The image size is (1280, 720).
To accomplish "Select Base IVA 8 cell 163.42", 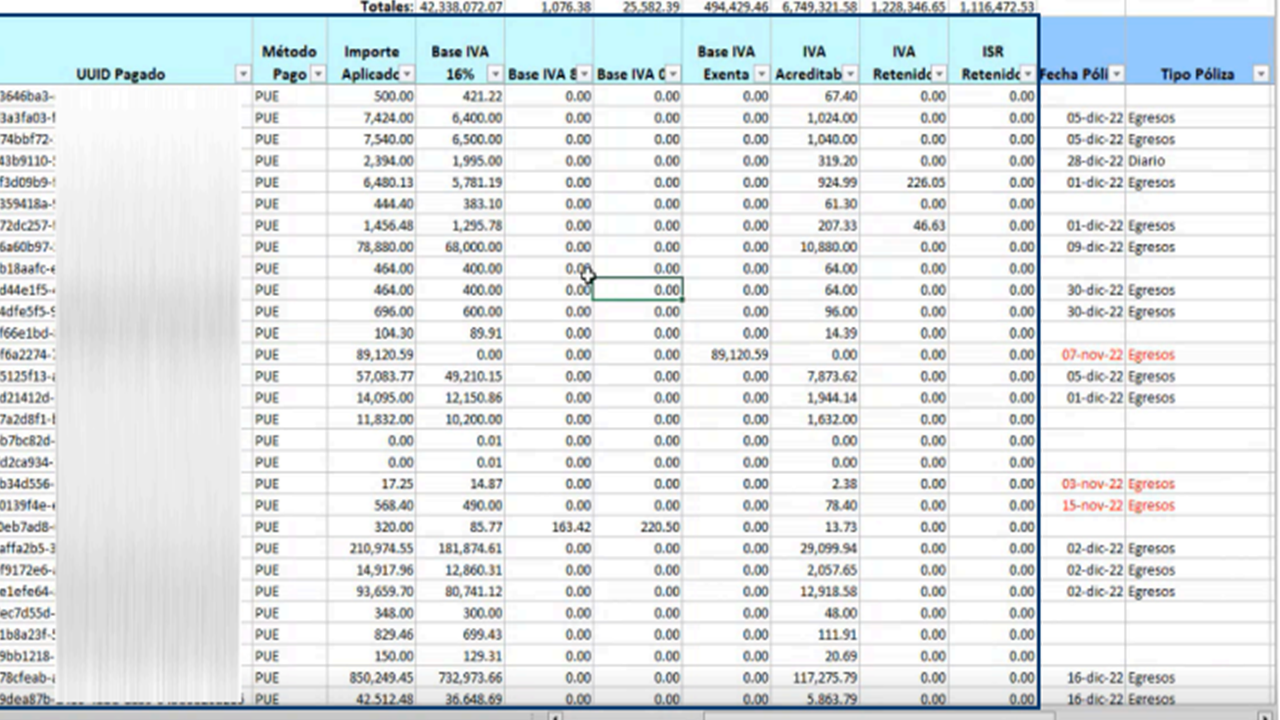I will pos(549,527).
